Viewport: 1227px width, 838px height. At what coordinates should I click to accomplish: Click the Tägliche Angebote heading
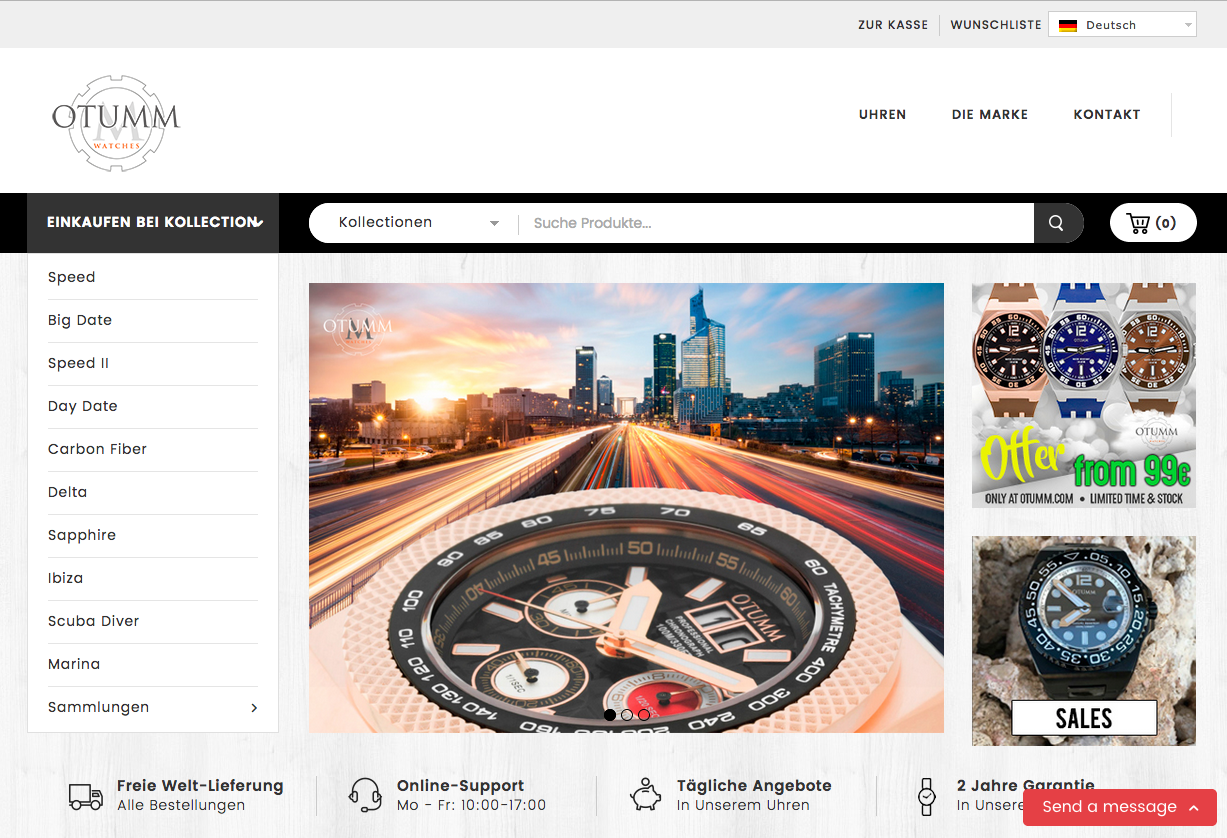coord(754,786)
